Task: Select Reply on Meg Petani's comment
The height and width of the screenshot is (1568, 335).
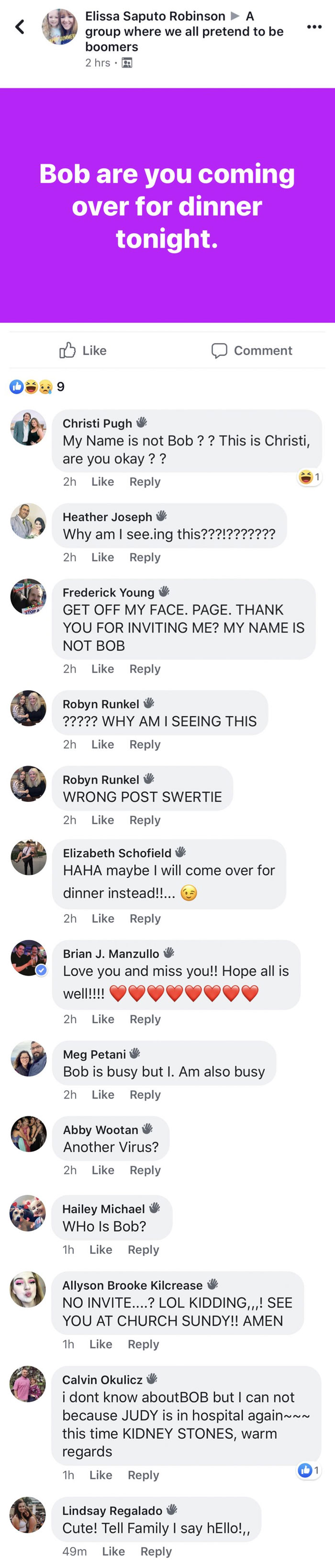Action: click(x=145, y=1094)
